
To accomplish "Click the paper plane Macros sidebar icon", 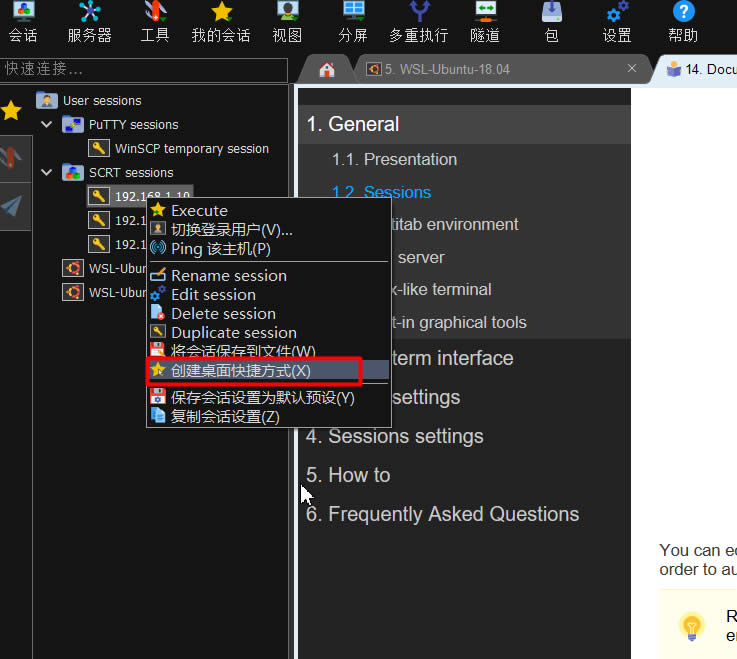I will click(12, 205).
